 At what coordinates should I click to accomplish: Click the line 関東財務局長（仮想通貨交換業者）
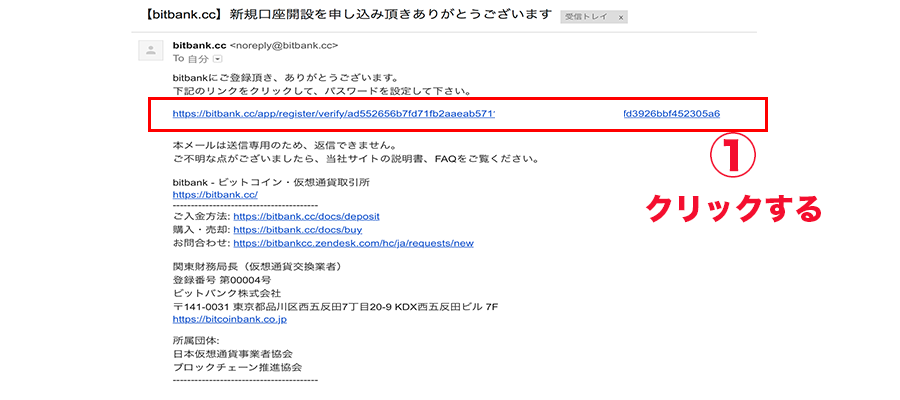(x=259, y=267)
